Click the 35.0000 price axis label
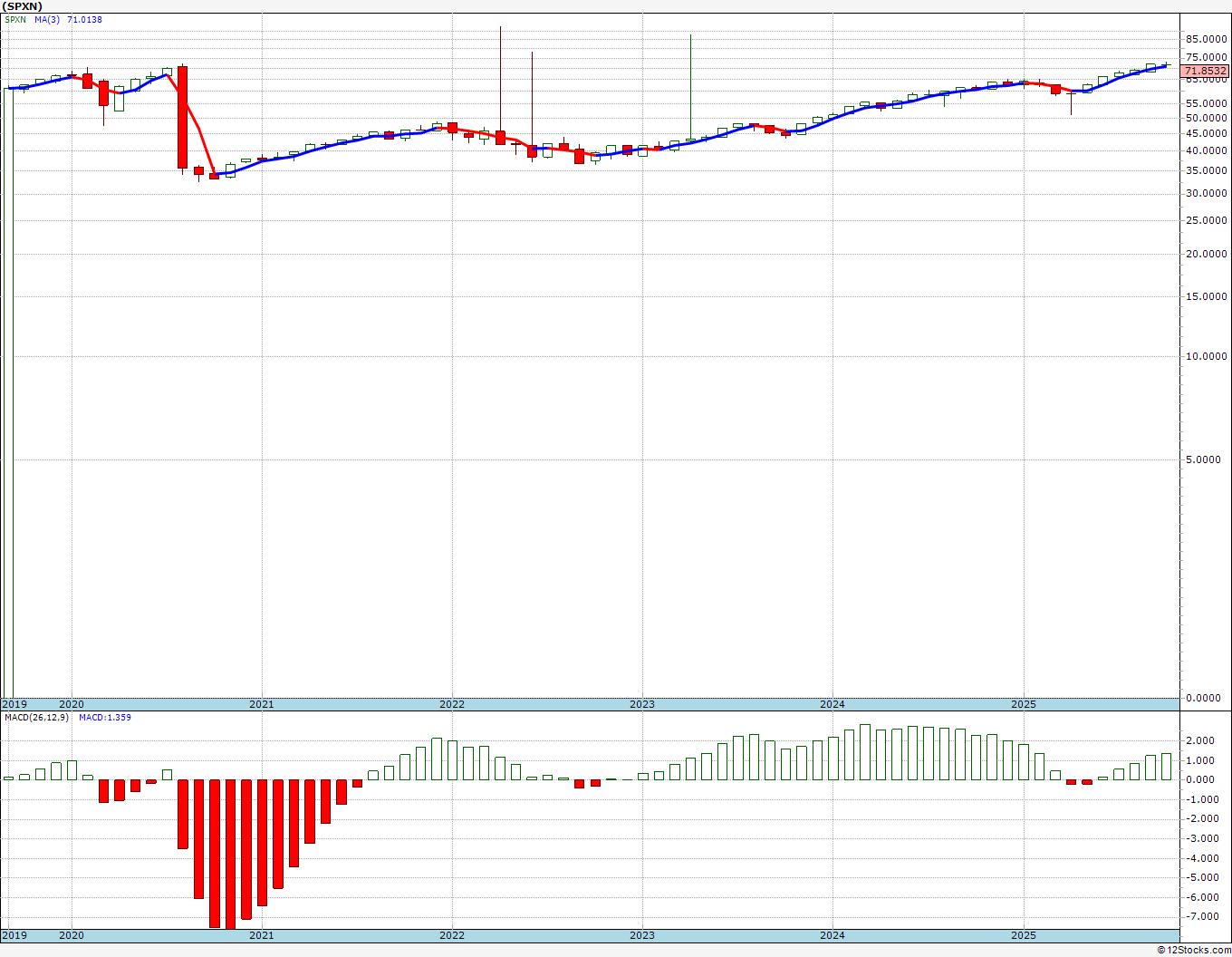1232x957 pixels. (x=1206, y=170)
